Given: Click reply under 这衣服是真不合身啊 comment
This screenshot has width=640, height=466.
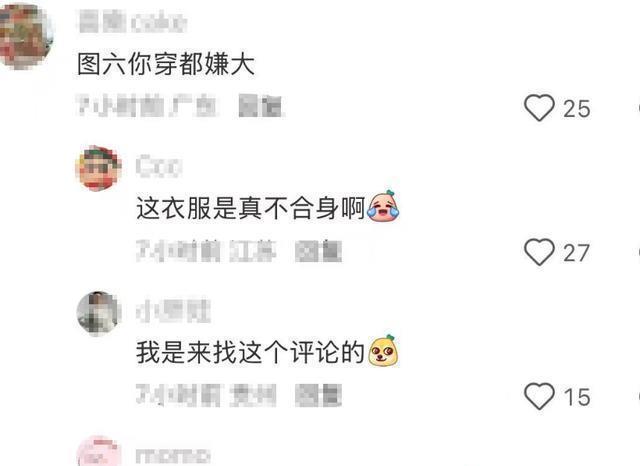Looking at the screenshot, I should [x=318, y=251].
